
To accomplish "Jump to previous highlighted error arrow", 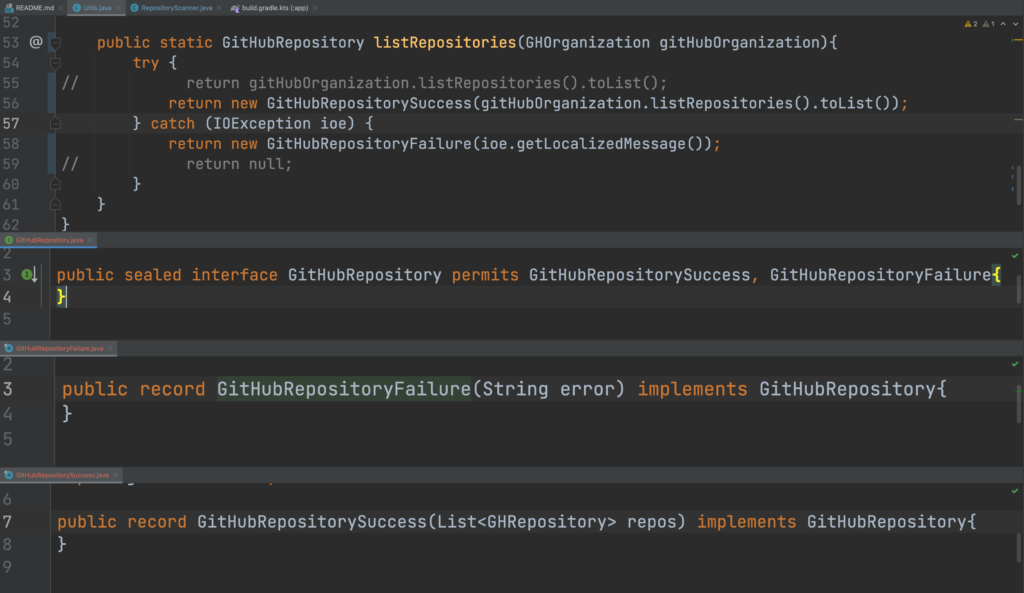I will click(x=1001, y=23).
